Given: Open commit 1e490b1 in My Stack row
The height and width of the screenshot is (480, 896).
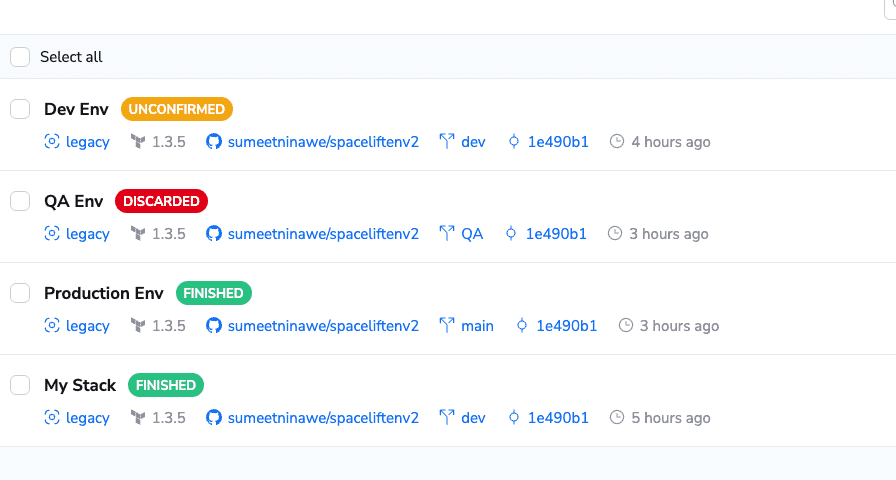Looking at the screenshot, I should point(558,418).
